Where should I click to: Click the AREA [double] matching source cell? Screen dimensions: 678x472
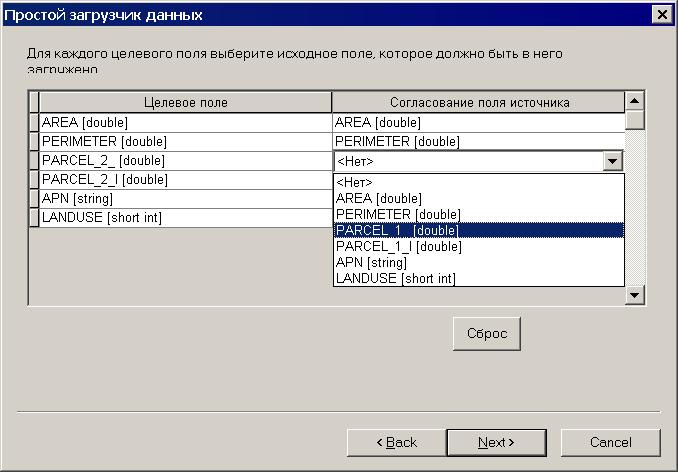tap(479, 123)
